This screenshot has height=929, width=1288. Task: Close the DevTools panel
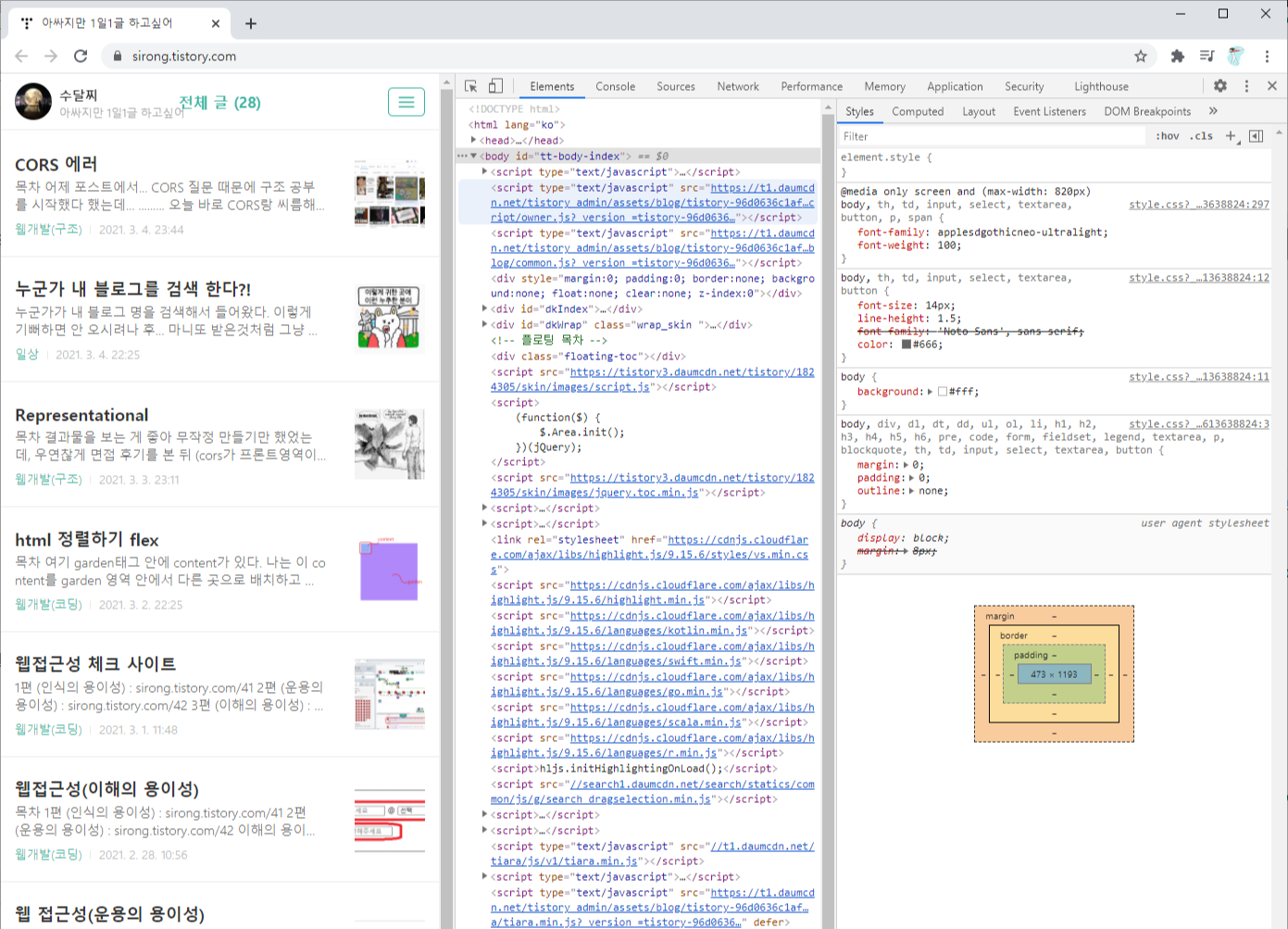[1272, 85]
